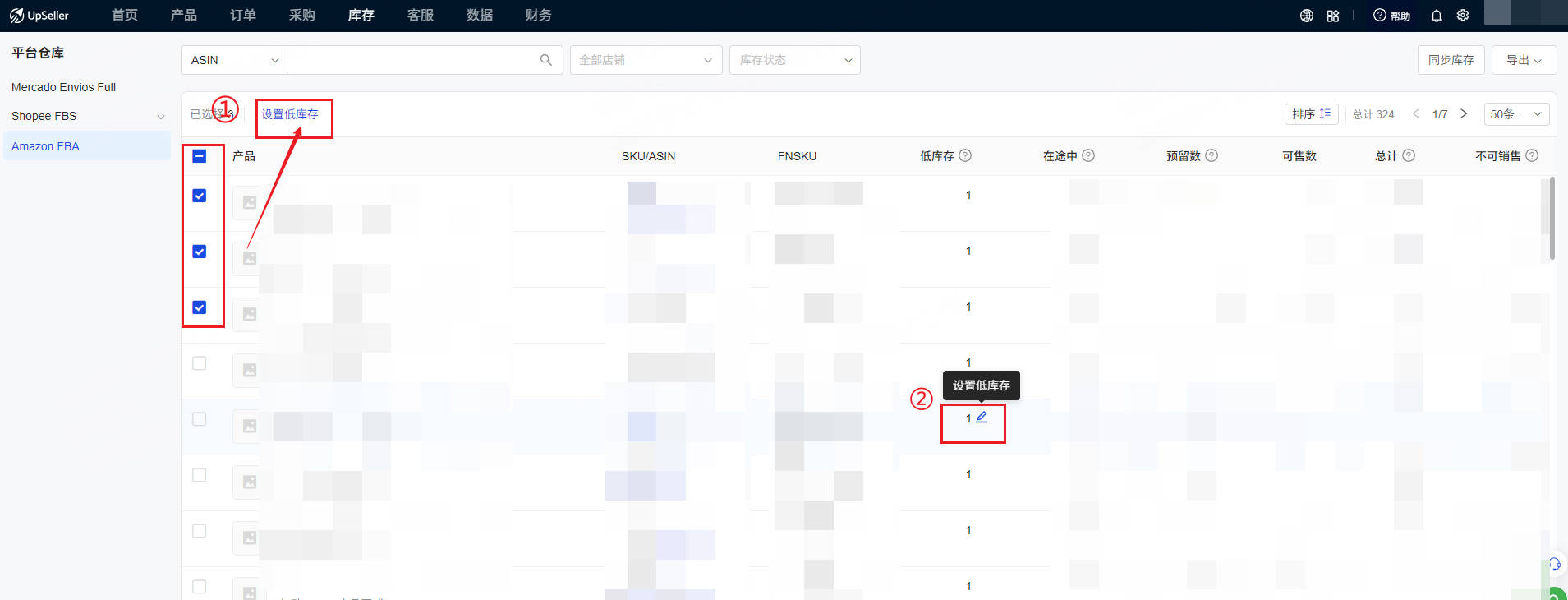Click the pencil edit low-stock icon
The height and width of the screenshot is (600, 1568).
tap(982, 418)
